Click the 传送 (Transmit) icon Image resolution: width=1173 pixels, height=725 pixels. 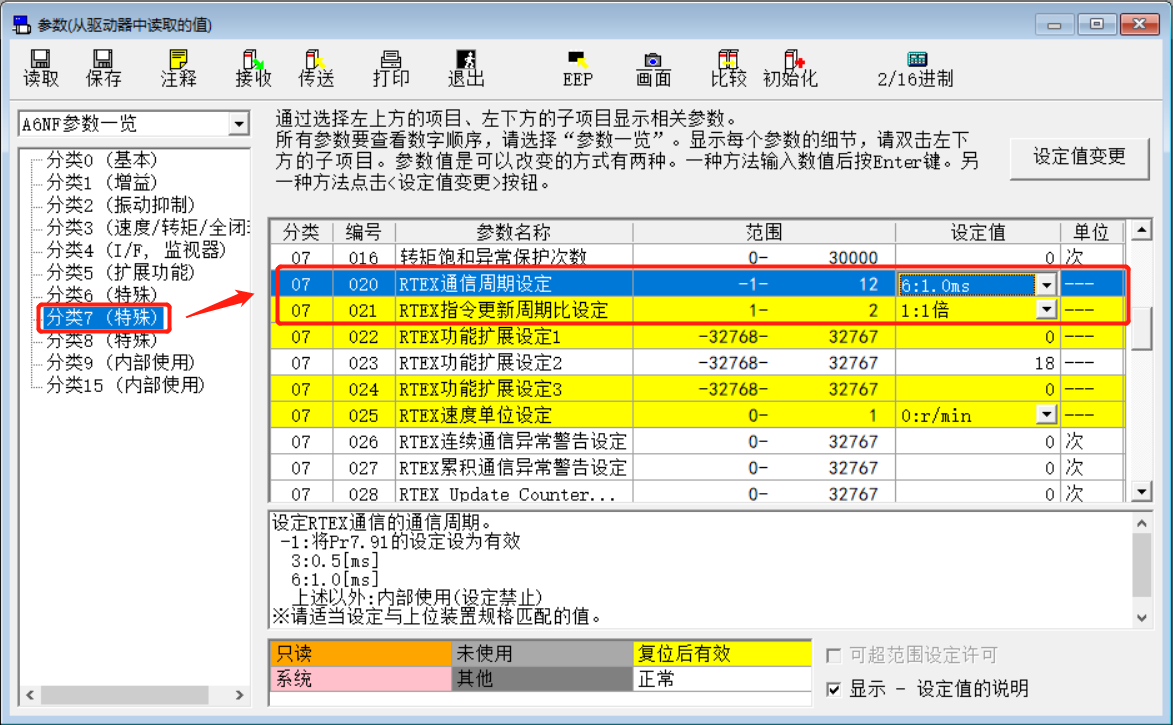(317, 66)
